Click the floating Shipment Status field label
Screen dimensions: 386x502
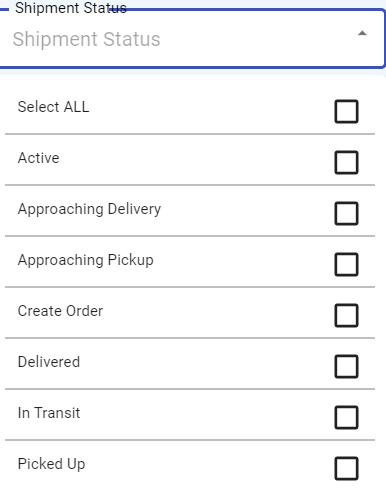(x=71, y=8)
